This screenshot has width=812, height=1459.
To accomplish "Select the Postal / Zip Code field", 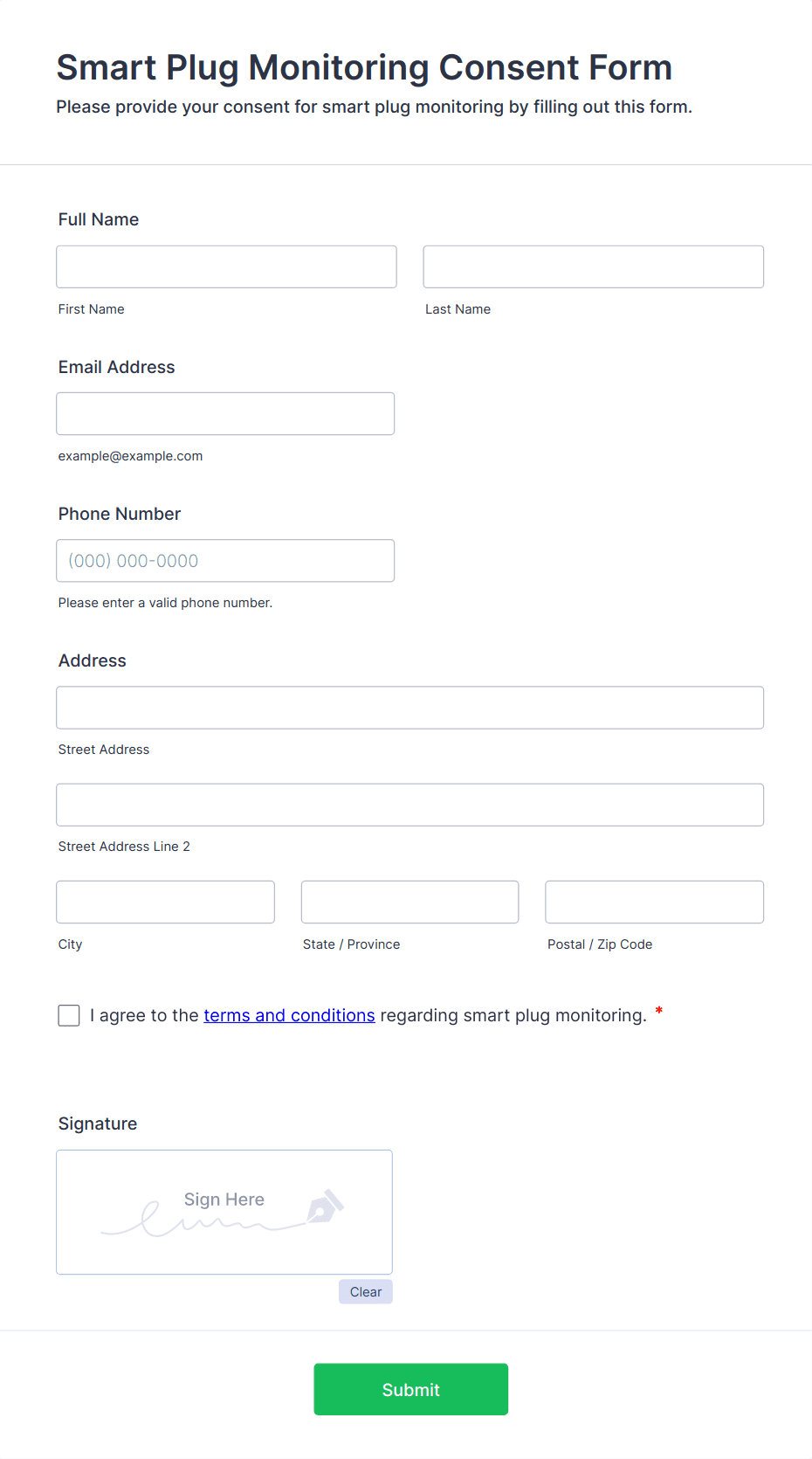I will (x=654, y=902).
